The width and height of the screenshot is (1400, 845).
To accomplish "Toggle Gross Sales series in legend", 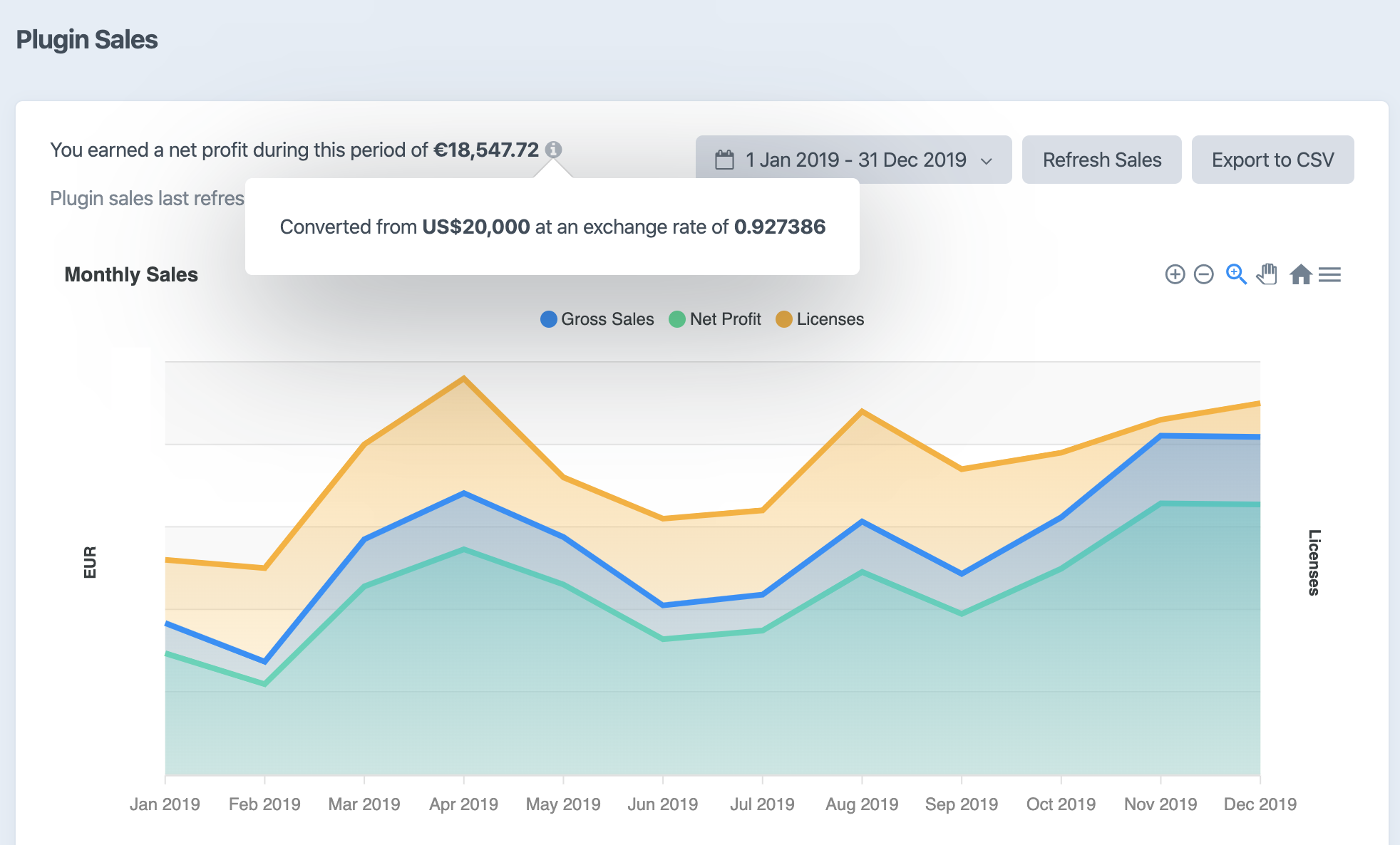I will (607, 319).
